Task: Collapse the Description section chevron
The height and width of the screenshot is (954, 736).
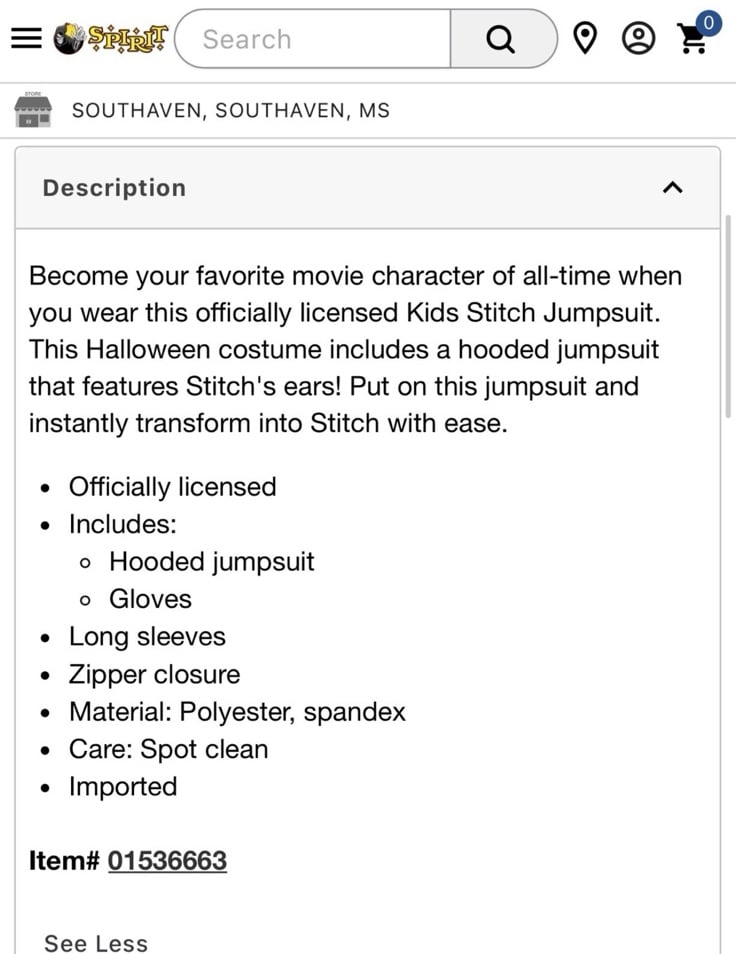Action: (673, 188)
